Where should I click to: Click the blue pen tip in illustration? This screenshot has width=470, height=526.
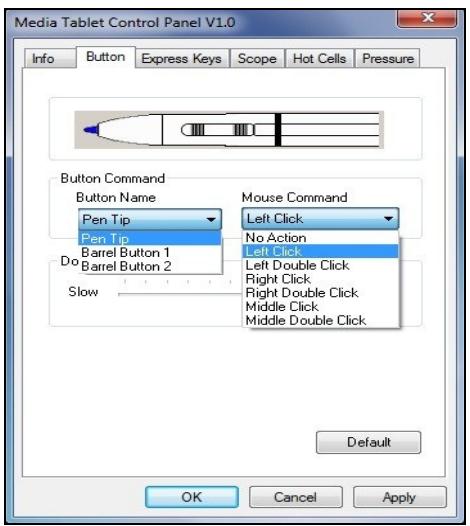[91, 129]
